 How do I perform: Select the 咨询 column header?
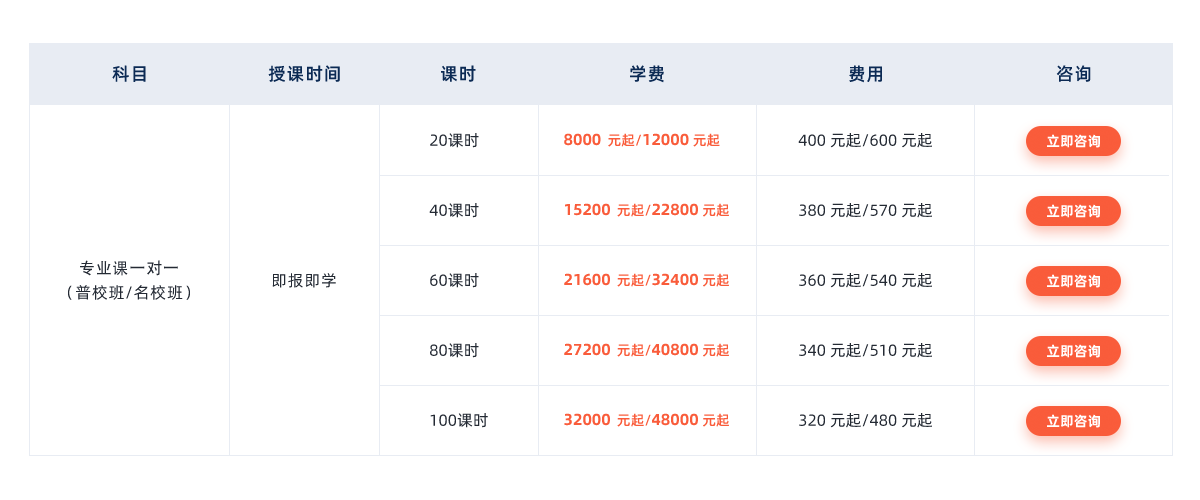tap(1073, 74)
